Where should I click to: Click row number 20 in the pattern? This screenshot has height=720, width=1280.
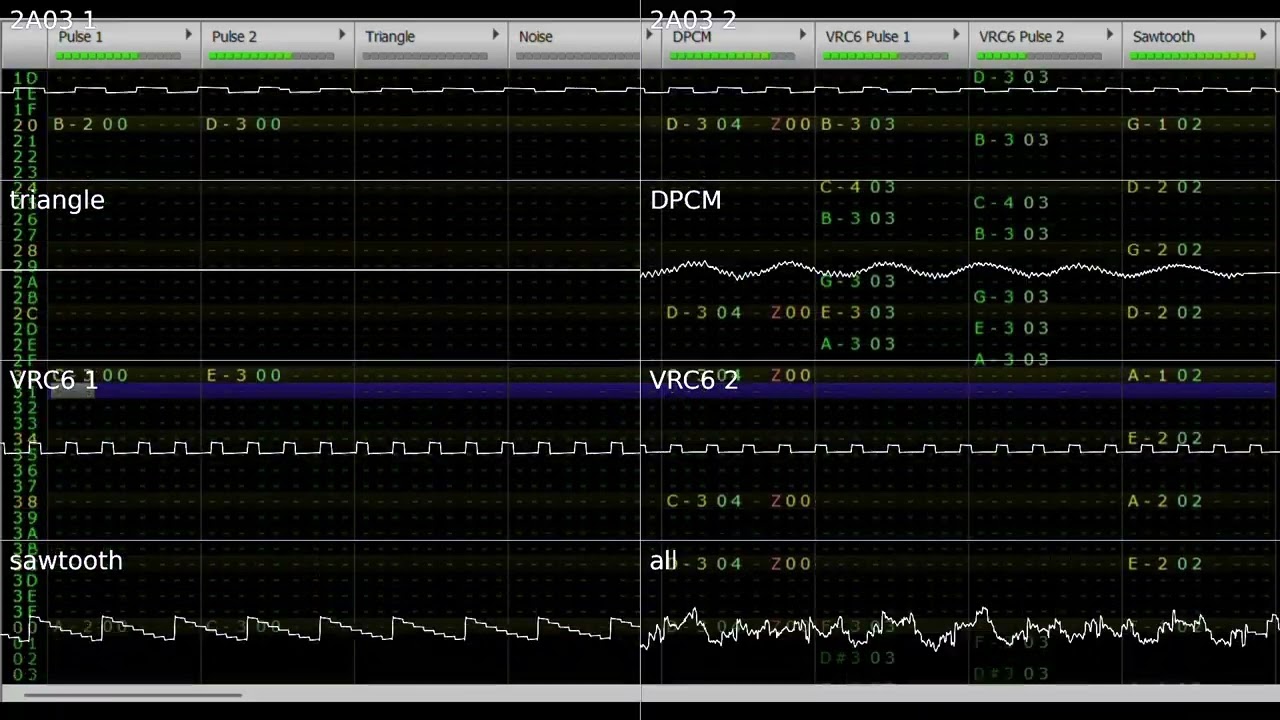pyautogui.click(x=25, y=125)
